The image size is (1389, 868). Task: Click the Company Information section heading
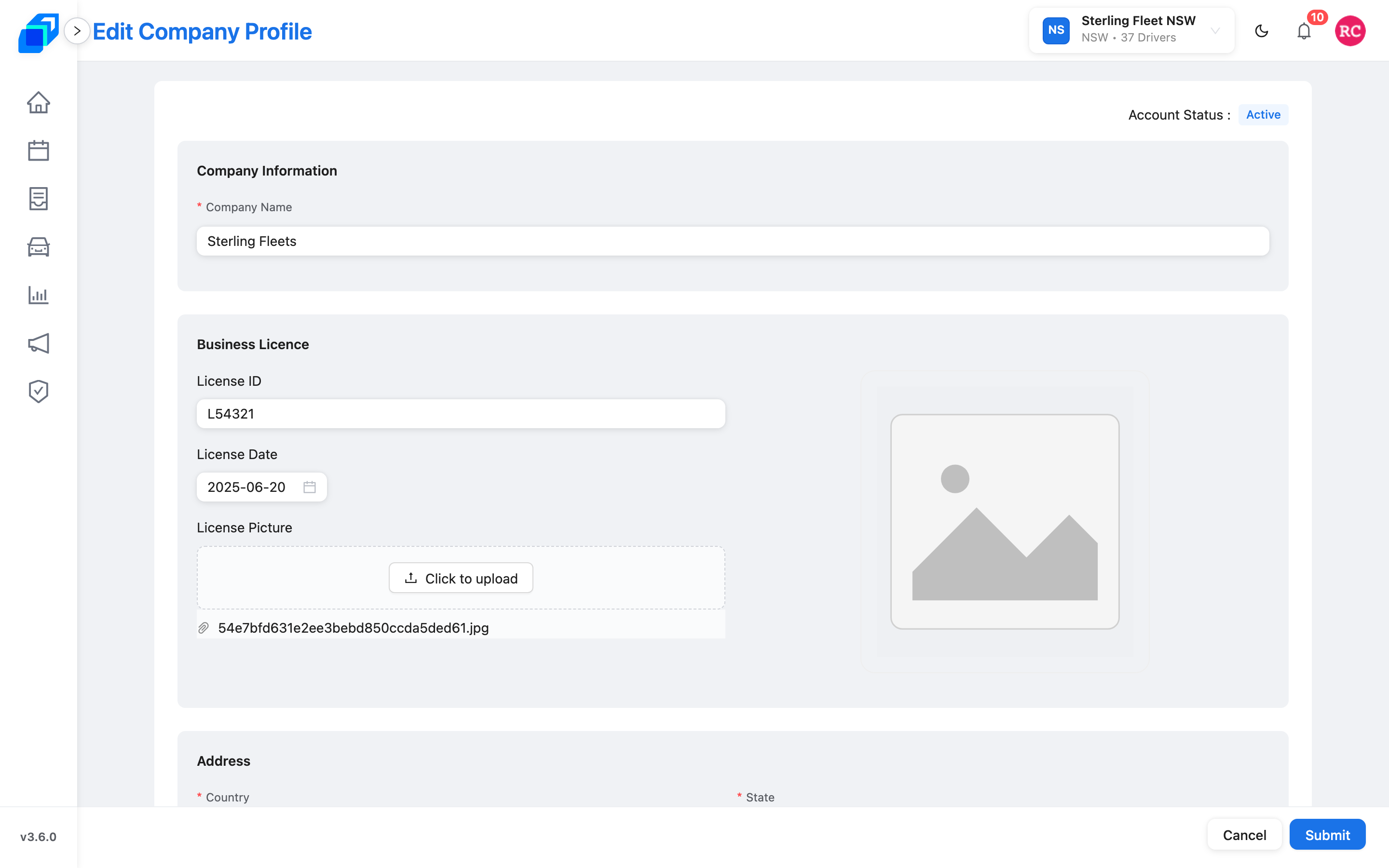coord(267,171)
